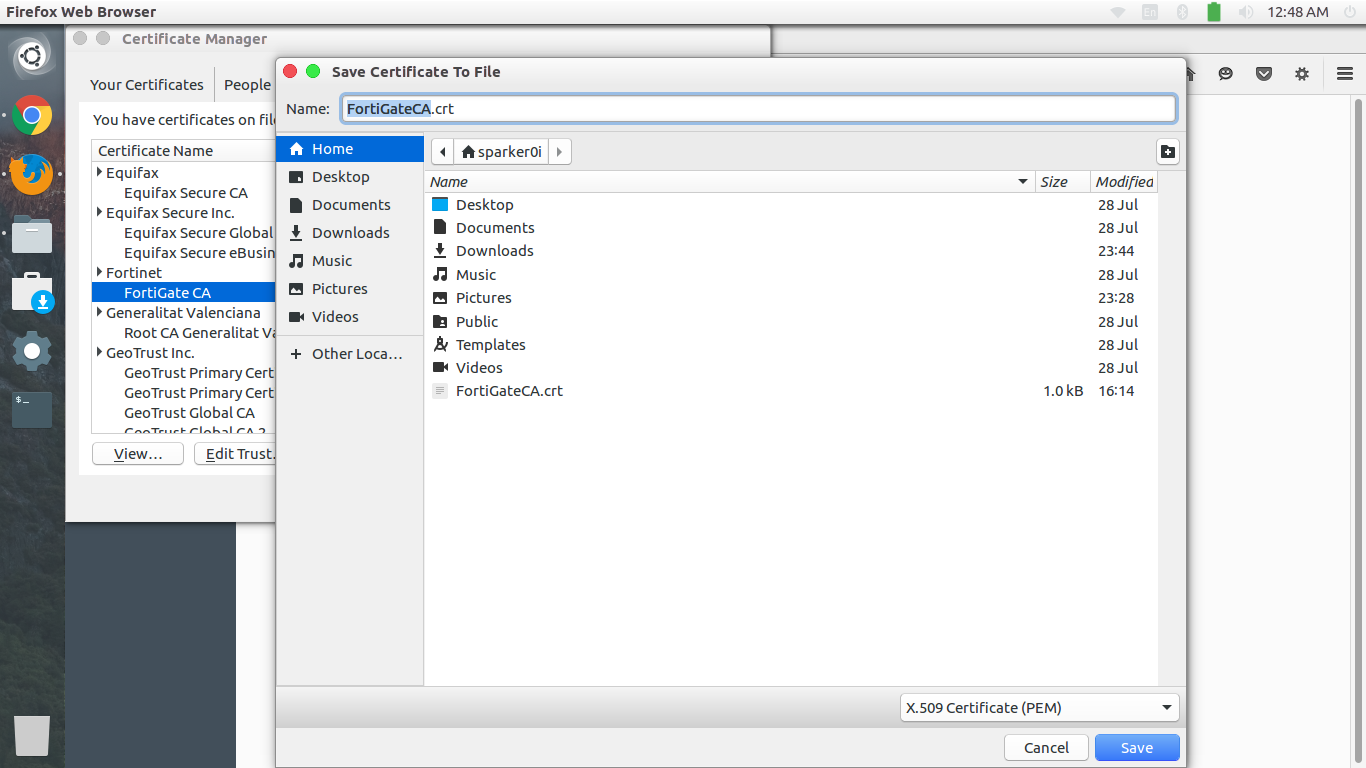Screen dimensions: 1366x768
Task: Open the X.509 Certificate (PEM) format dropdown
Action: [x=1038, y=707]
